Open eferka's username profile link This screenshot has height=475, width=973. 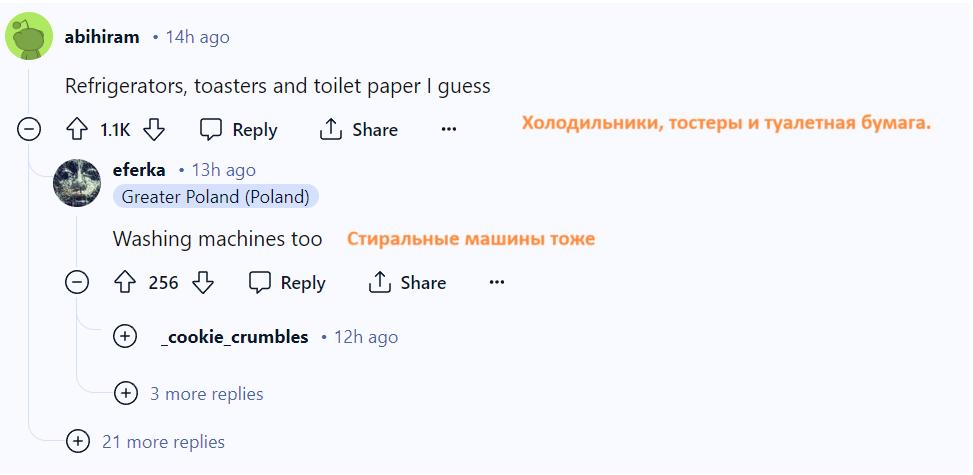tap(139, 170)
